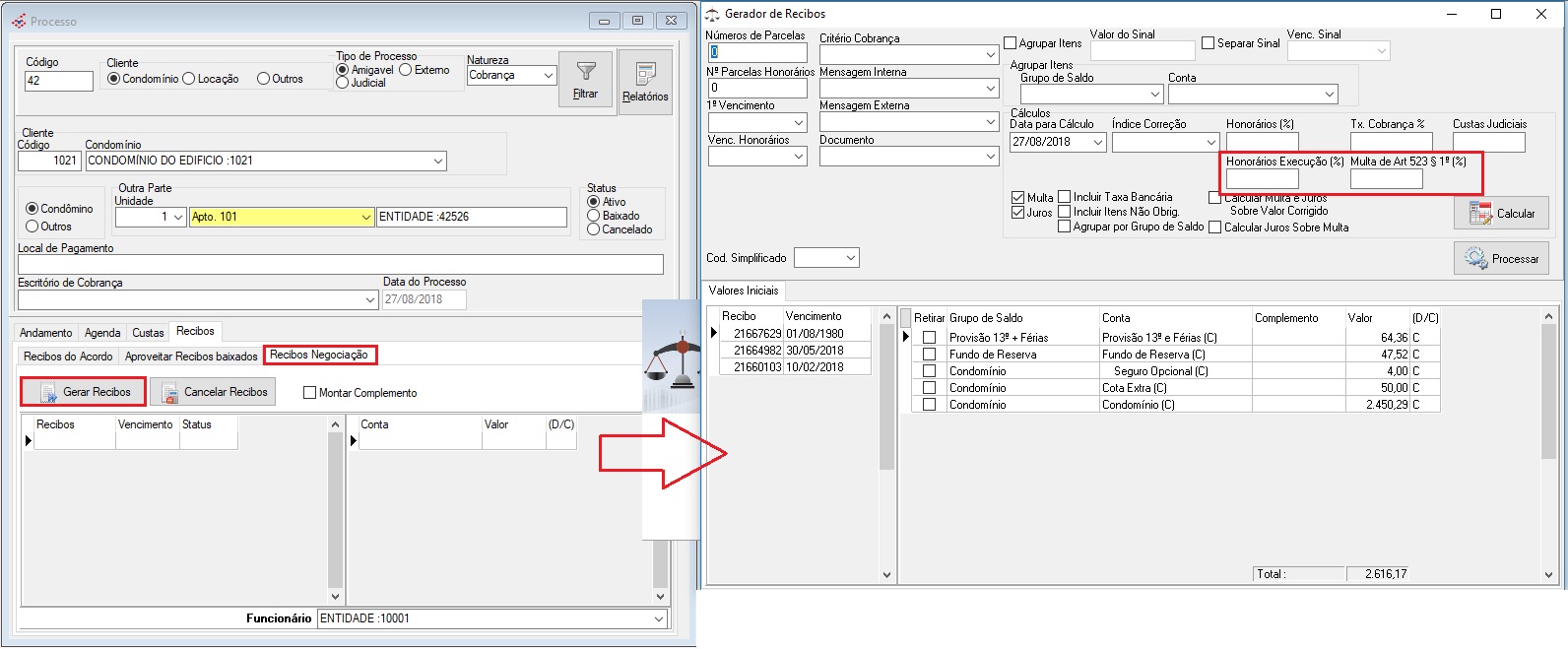Viewport: 1568px width, 649px height.
Task: Enable the Agrupar Itens checkbox
Action: [1011, 43]
